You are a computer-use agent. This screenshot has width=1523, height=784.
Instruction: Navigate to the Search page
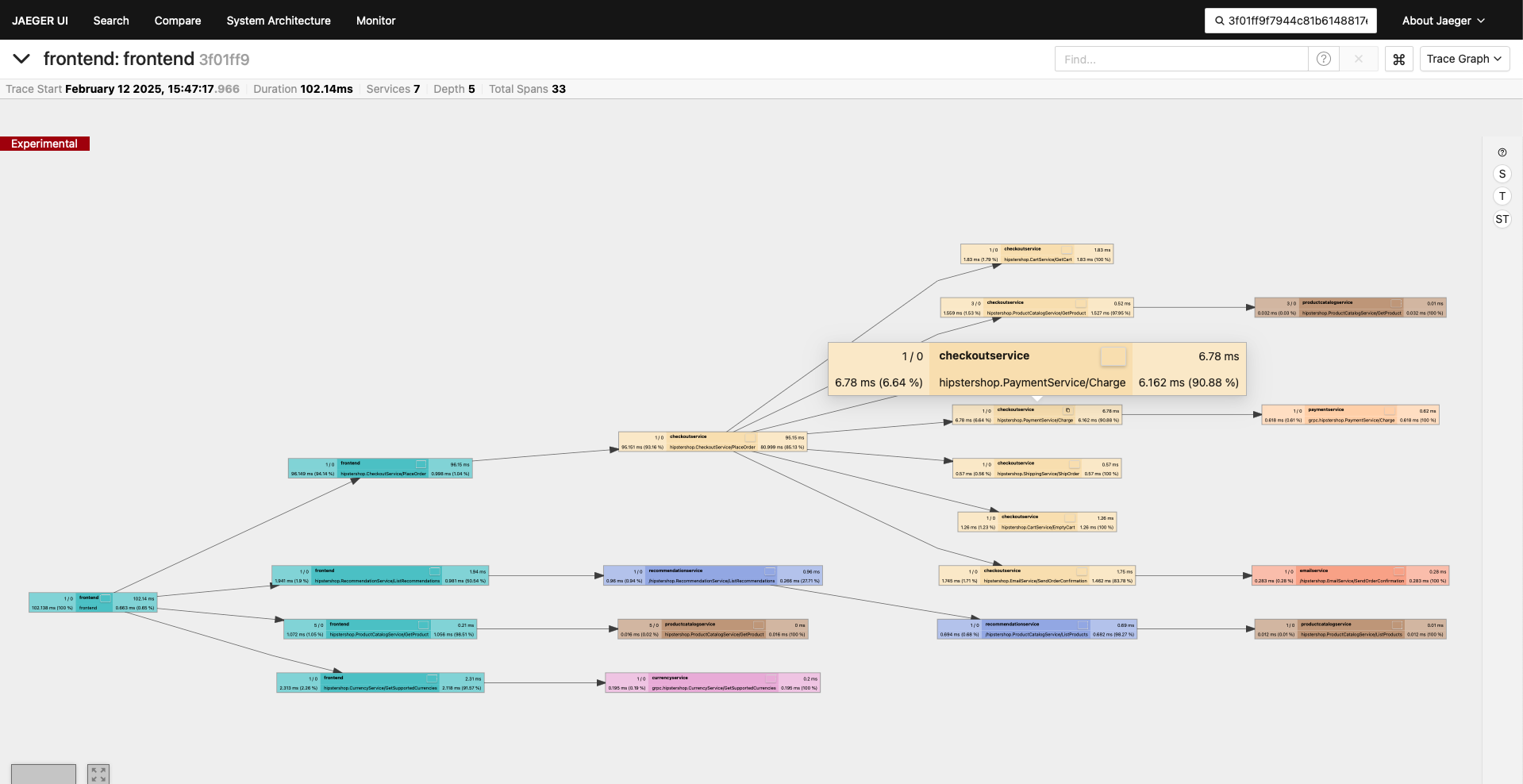(x=111, y=21)
